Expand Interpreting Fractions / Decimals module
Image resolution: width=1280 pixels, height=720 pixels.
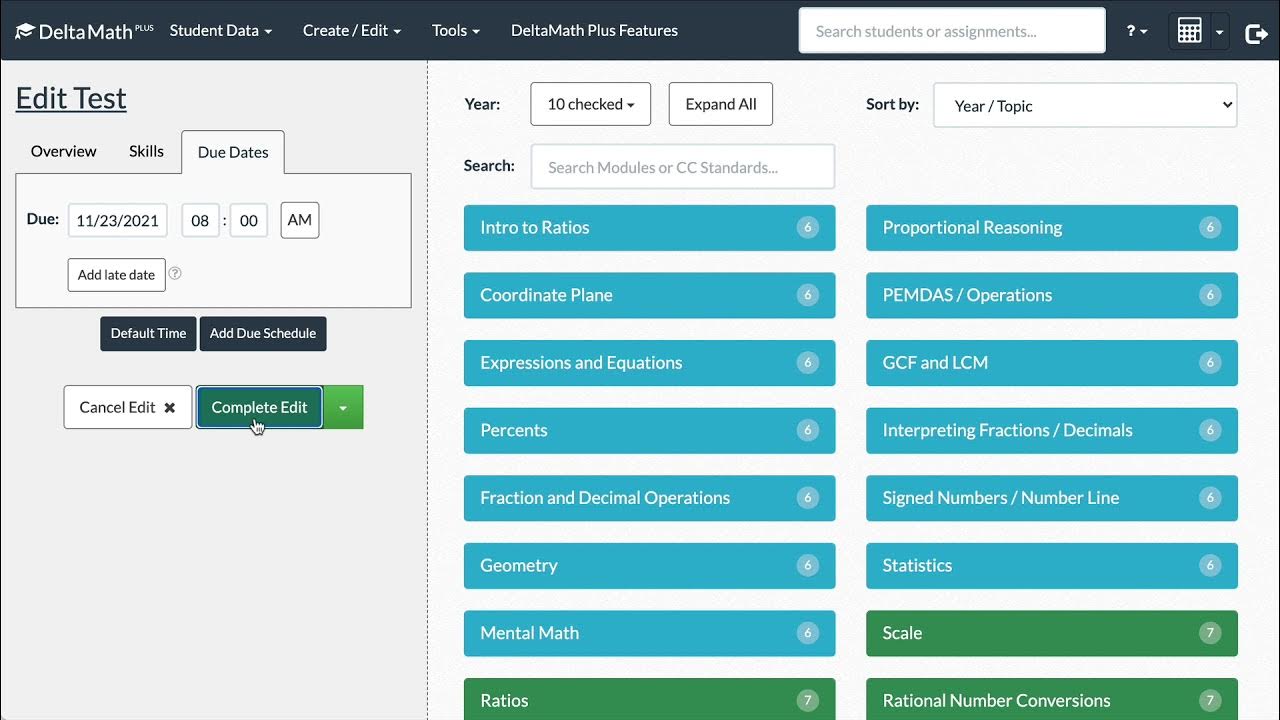click(x=1052, y=430)
